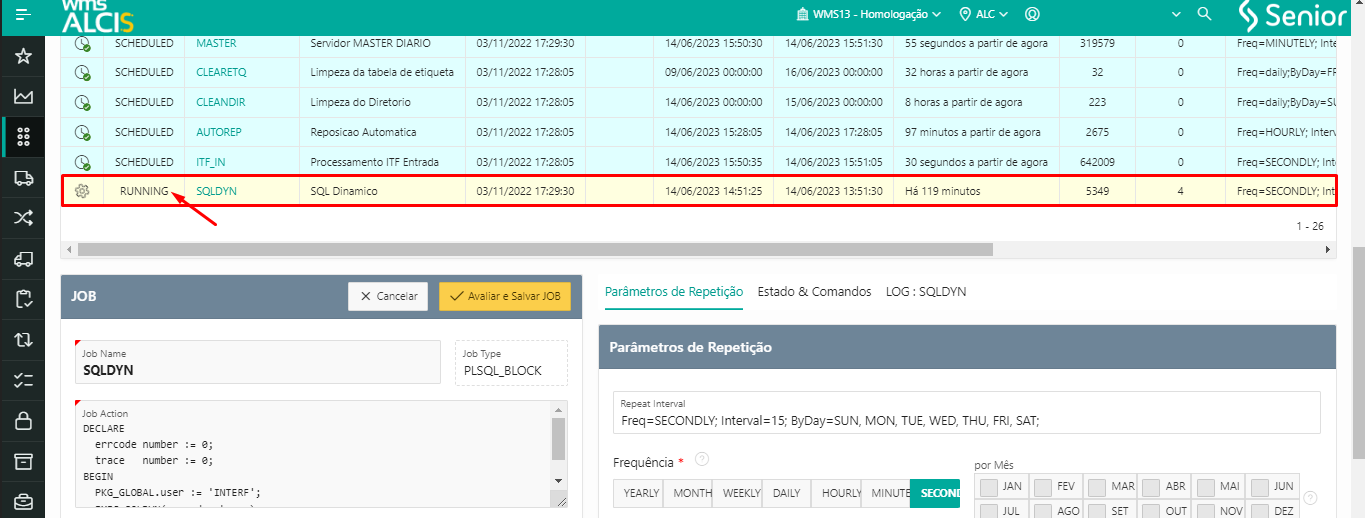This screenshot has height=518, width=1365.
Task: Expand the chevron next to header search
Action: [x=1177, y=14]
